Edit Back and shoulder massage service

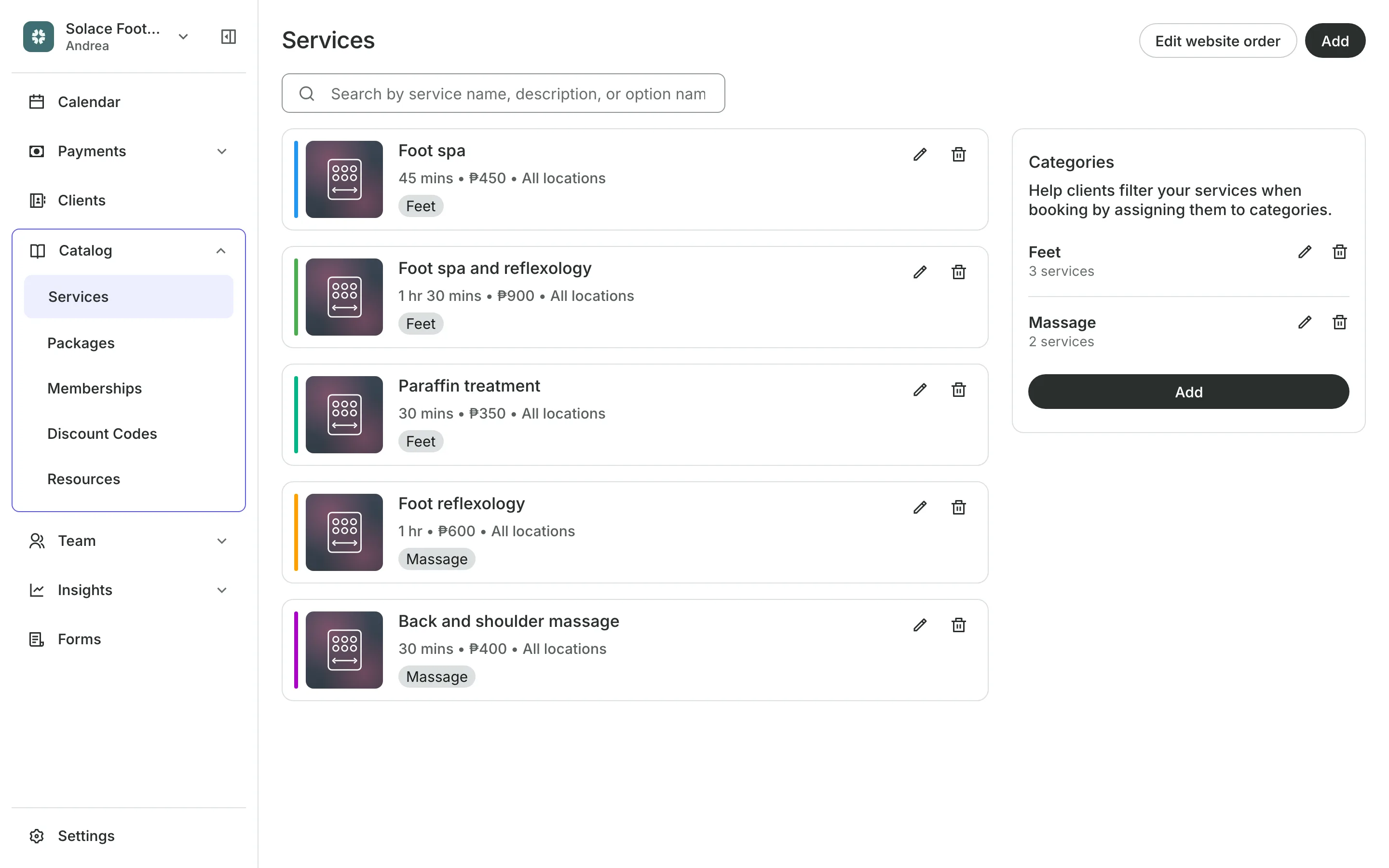(x=920, y=625)
